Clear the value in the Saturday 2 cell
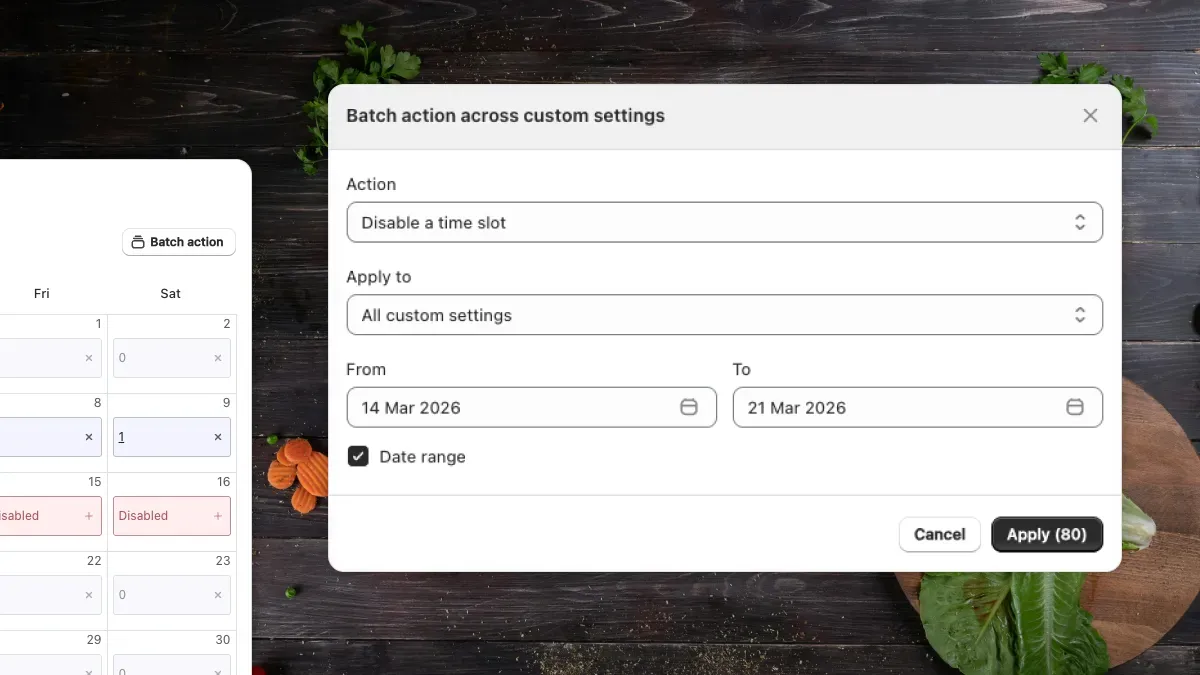This screenshot has height=675, width=1200. 218,357
